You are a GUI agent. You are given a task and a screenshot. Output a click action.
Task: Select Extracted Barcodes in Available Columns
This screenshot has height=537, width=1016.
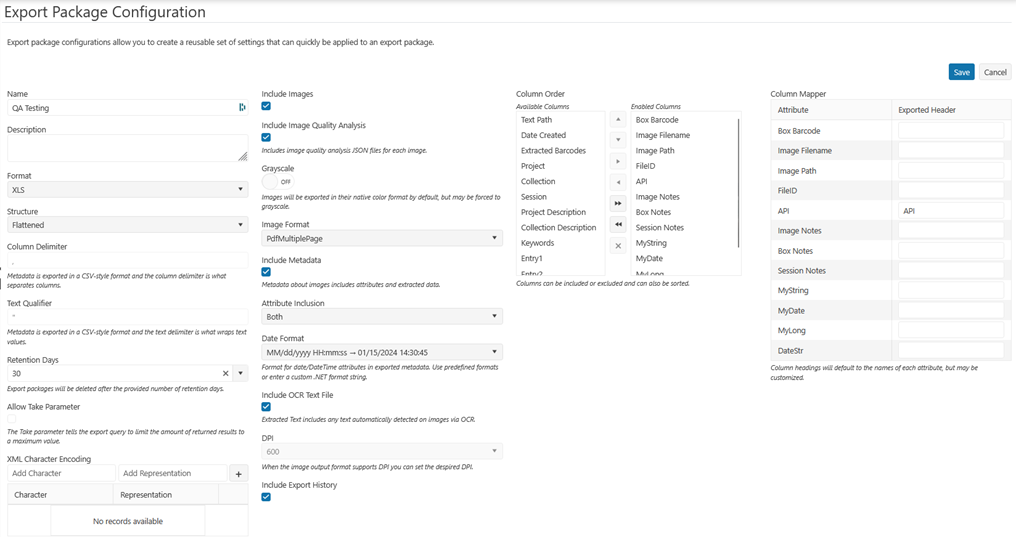tap(553, 151)
